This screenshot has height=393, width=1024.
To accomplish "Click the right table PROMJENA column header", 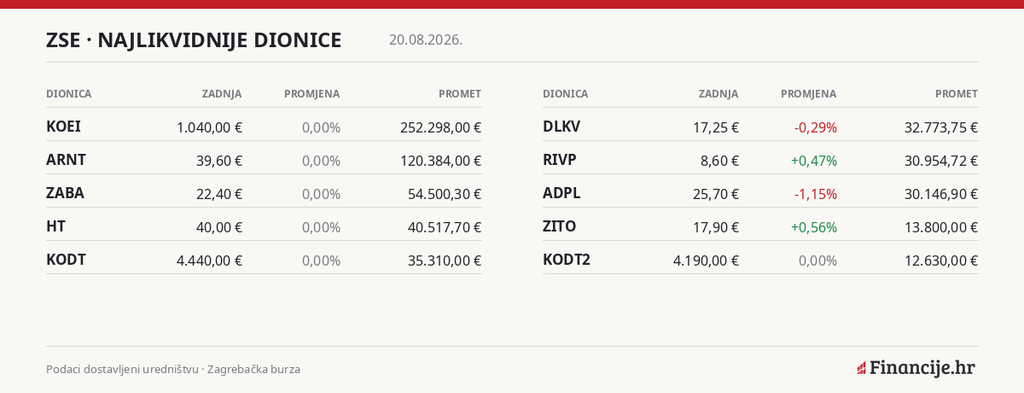I will click(x=808, y=94).
